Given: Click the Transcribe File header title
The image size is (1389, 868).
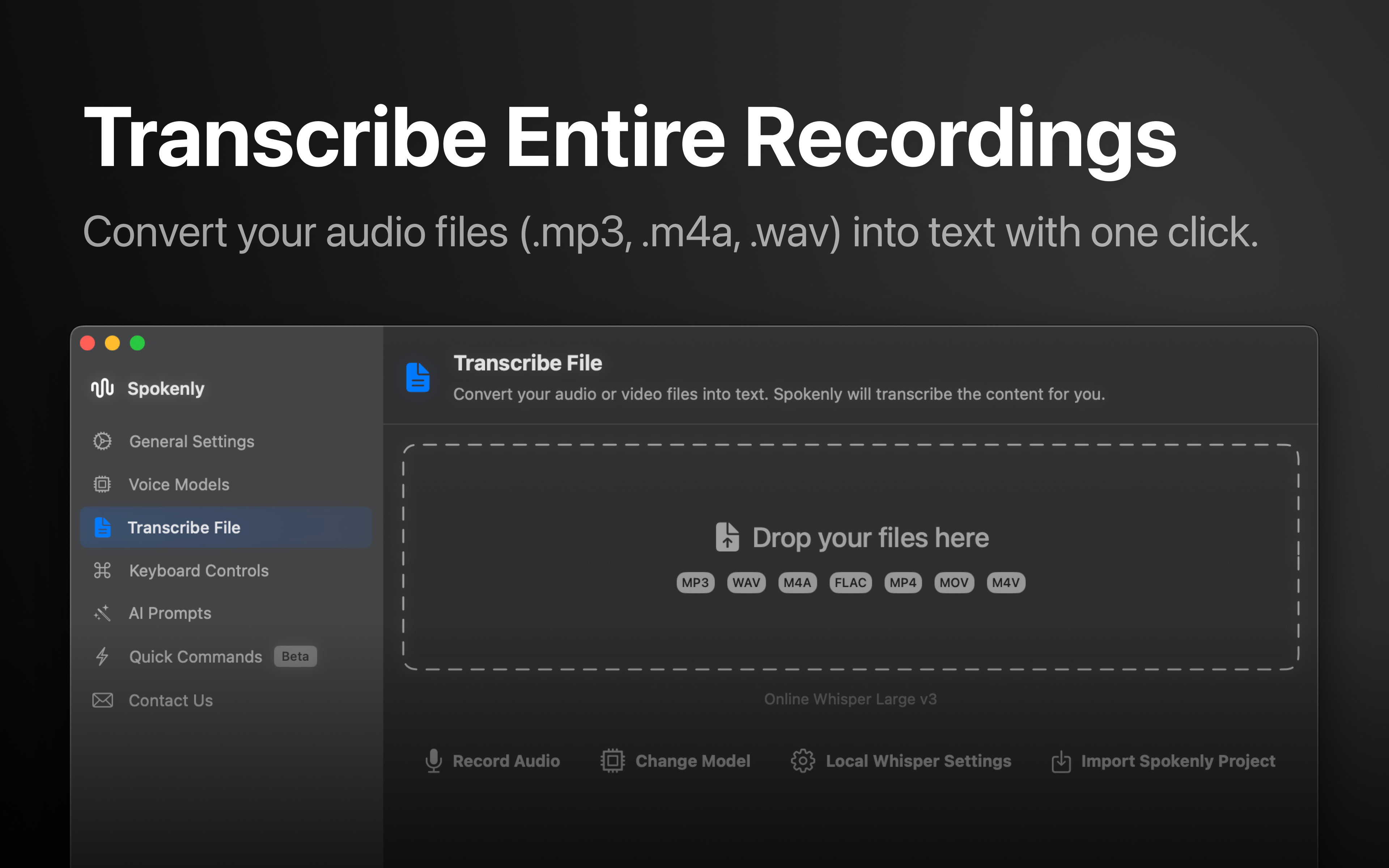Looking at the screenshot, I should click(527, 363).
